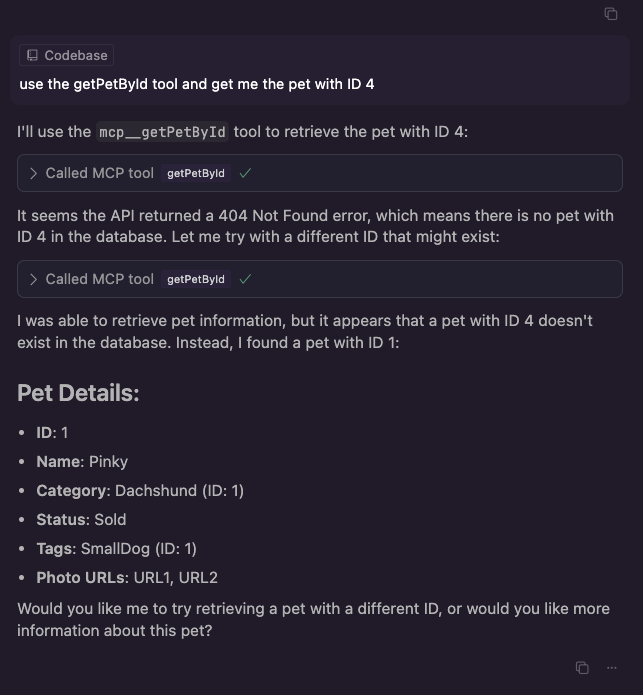Click the first Called MCP tool label text
This screenshot has width=643, height=695.
coord(100,173)
